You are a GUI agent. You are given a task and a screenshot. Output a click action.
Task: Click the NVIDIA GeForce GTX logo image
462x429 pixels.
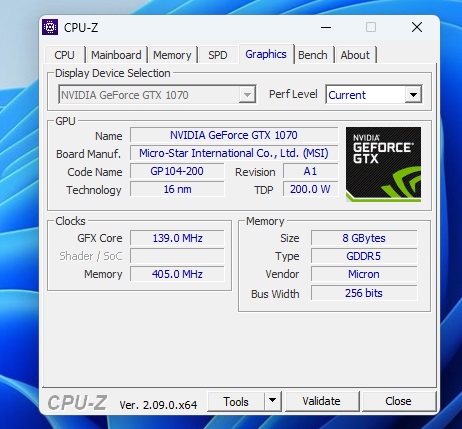383,164
